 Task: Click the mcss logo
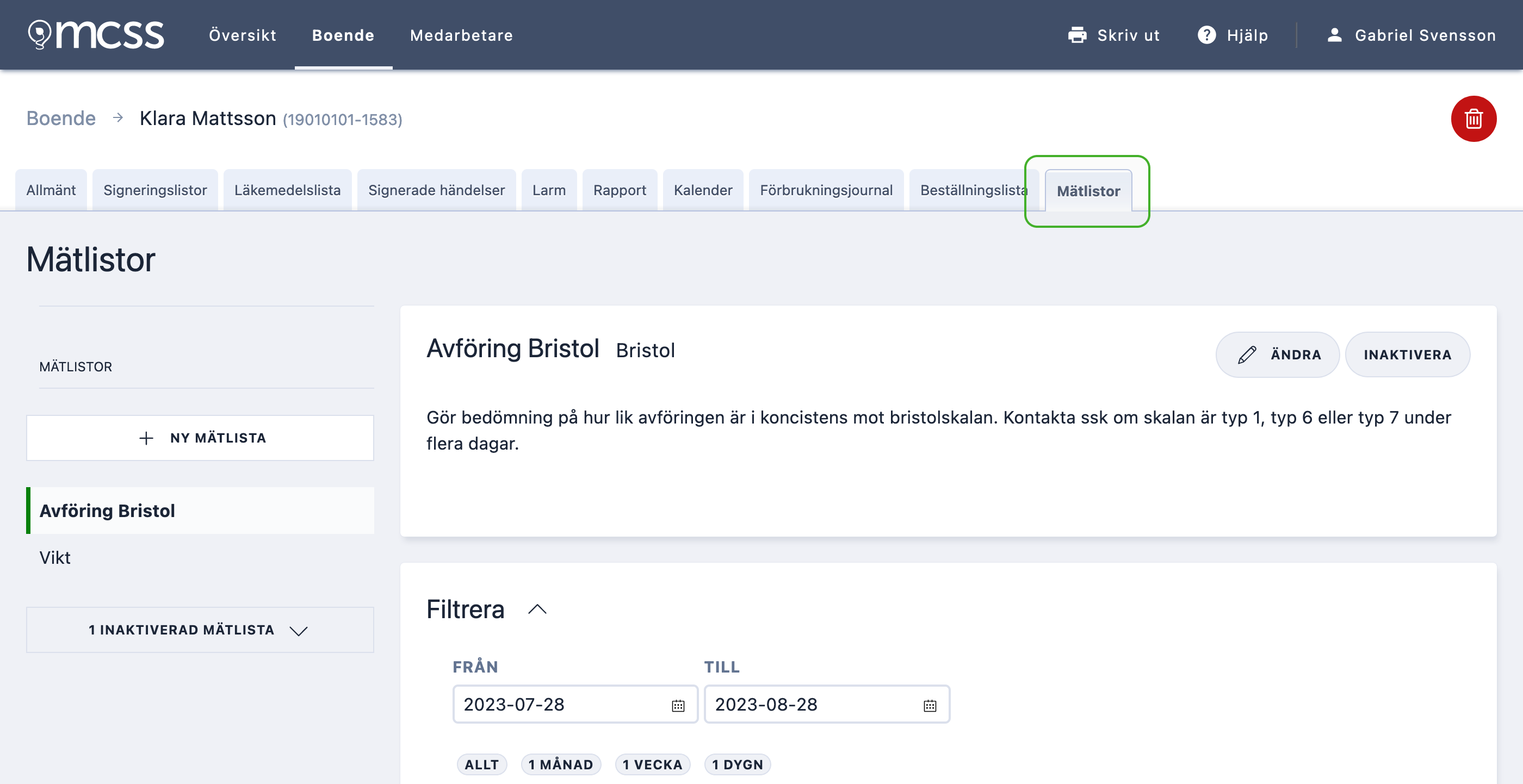click(x=96, y=34)
